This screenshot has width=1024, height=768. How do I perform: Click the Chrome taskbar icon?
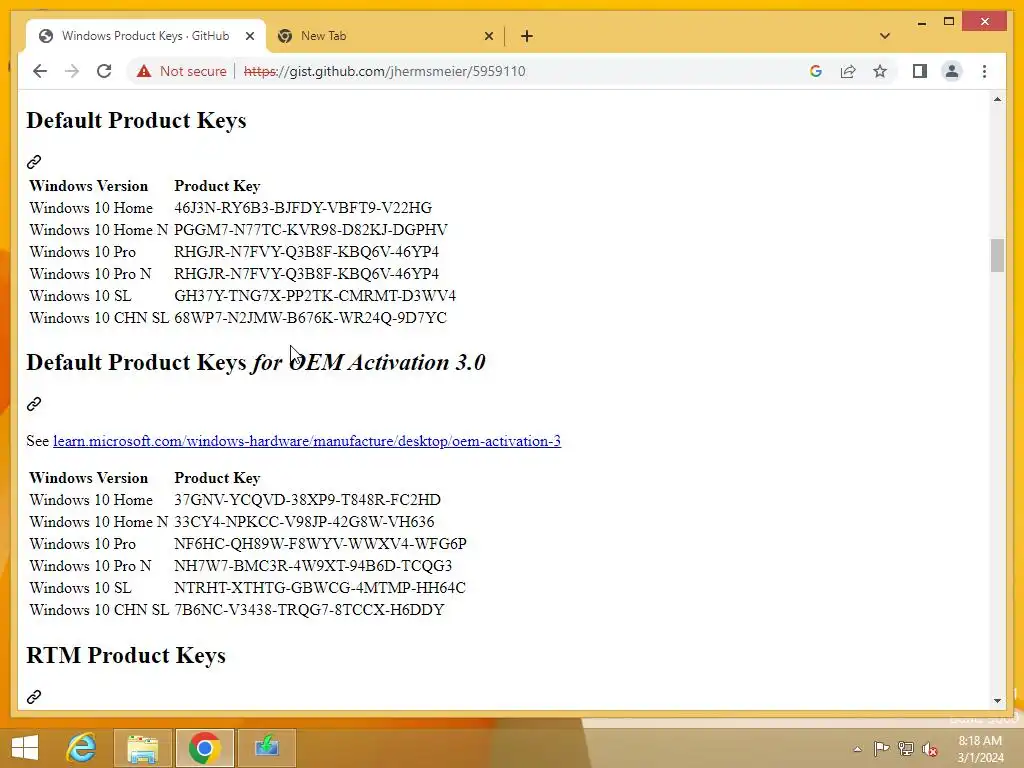204,748
